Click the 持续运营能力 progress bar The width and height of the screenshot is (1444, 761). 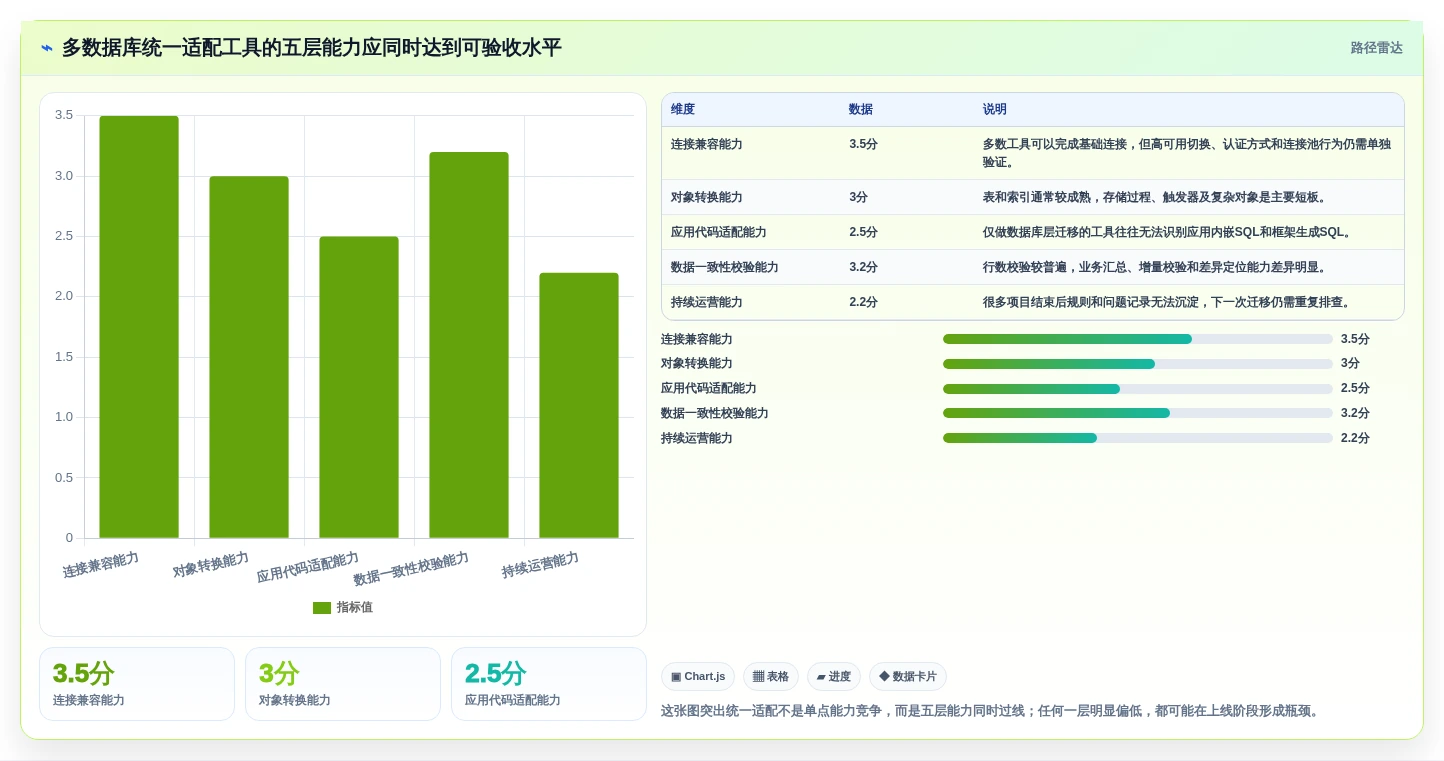(1138, 438)
